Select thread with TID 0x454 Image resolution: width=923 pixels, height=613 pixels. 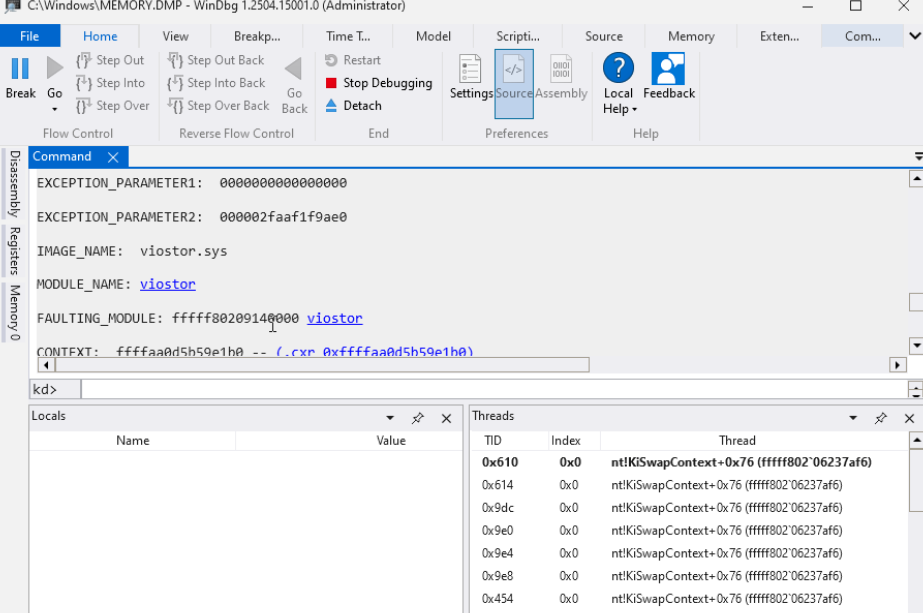(x=690, y=599)
